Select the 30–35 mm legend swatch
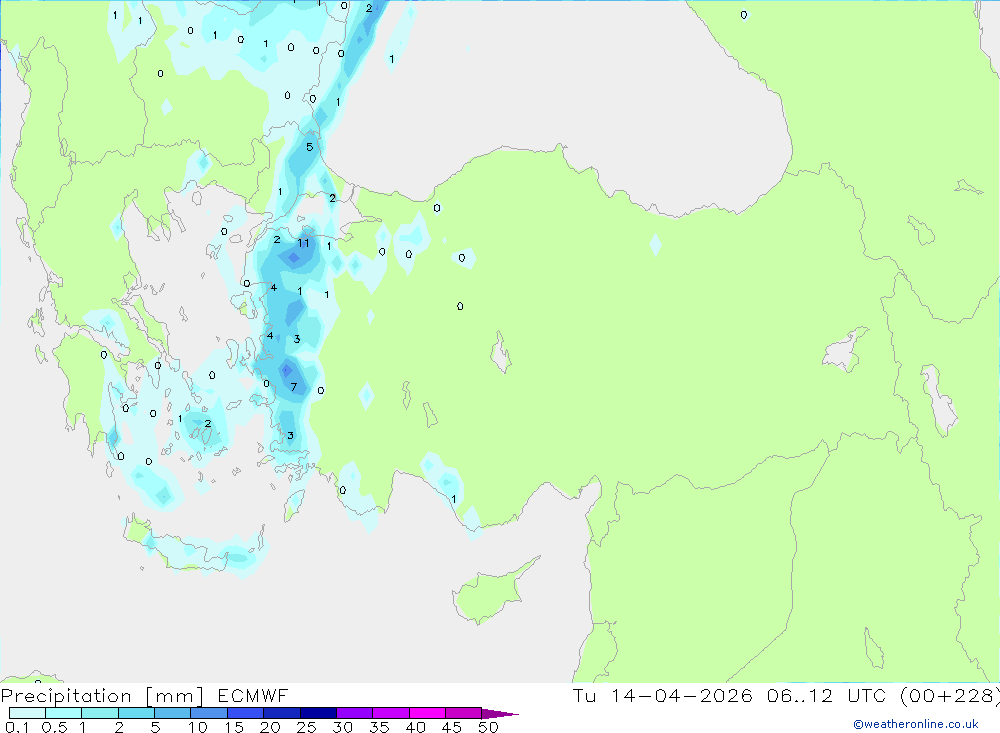 click(355, 713)
